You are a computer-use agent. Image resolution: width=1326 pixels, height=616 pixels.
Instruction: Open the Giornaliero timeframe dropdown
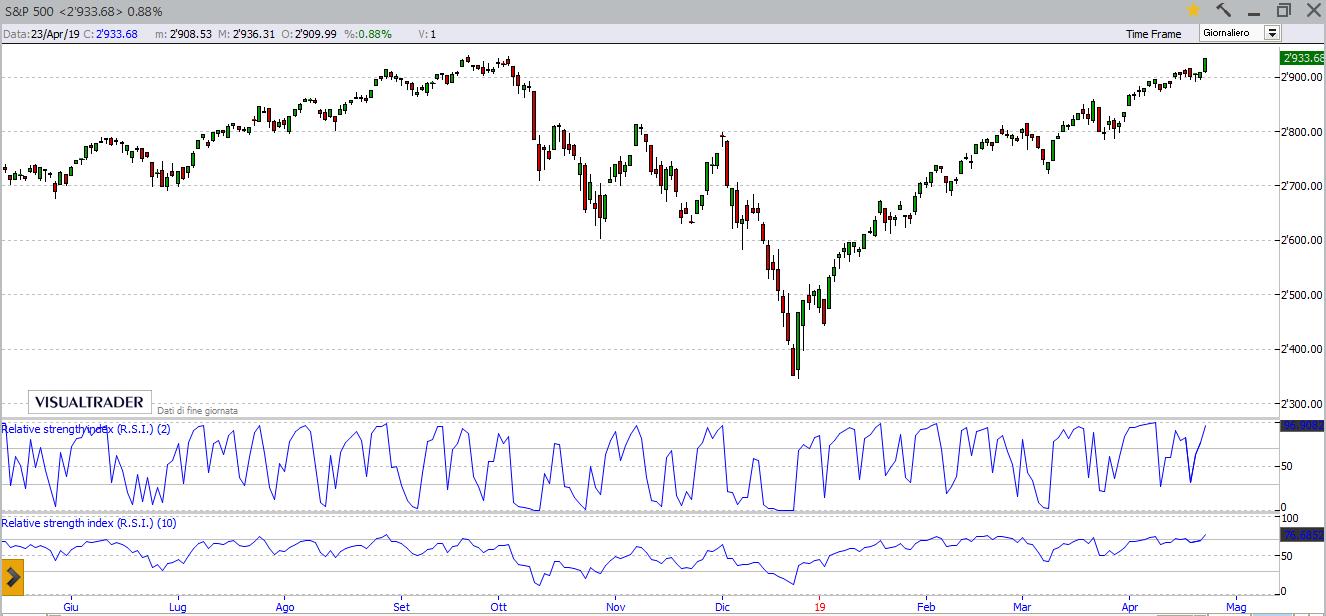[1271, 32]
